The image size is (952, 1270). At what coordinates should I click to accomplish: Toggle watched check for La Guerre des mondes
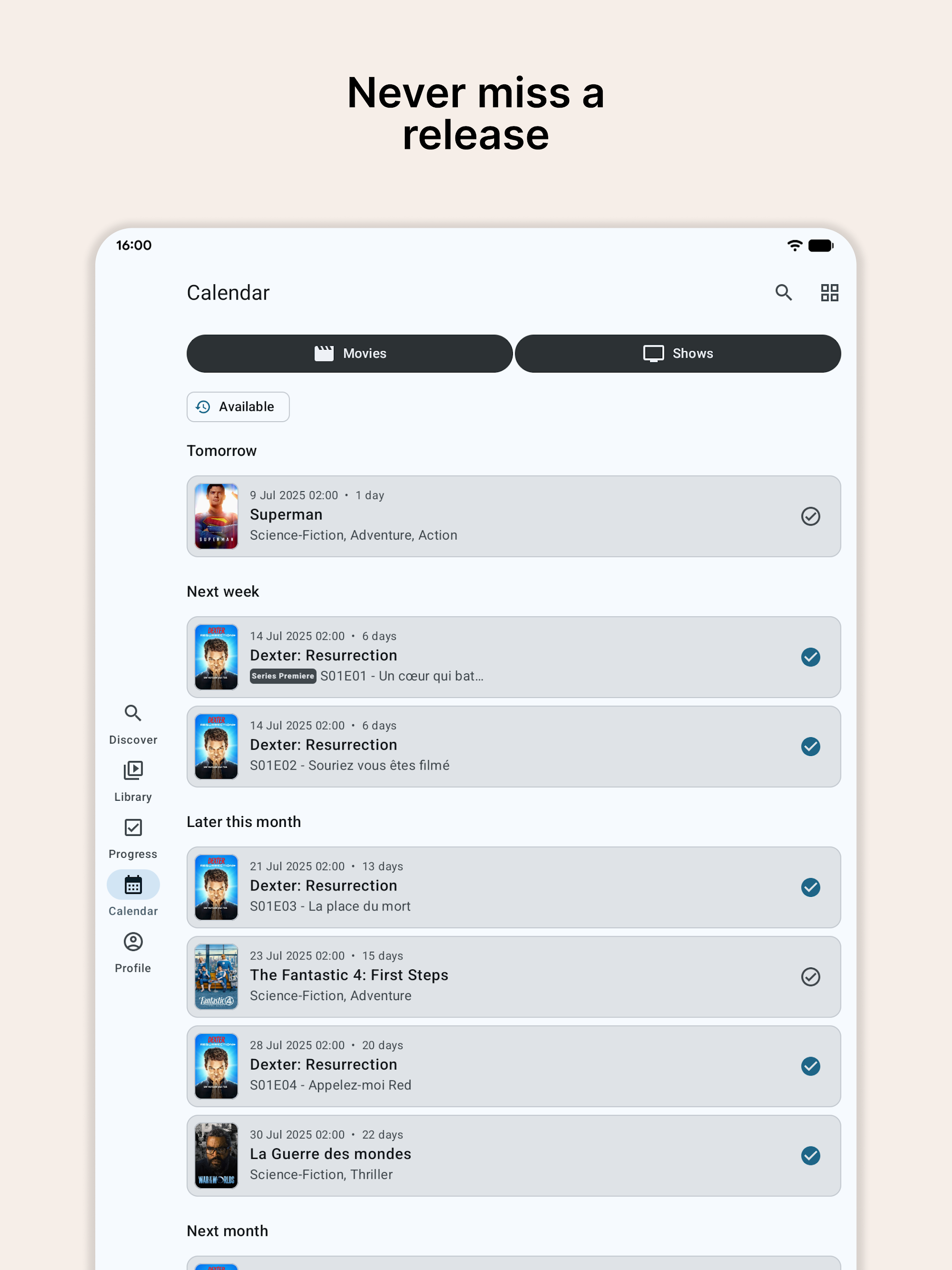pyautogui.click(x=810, y=1156)
